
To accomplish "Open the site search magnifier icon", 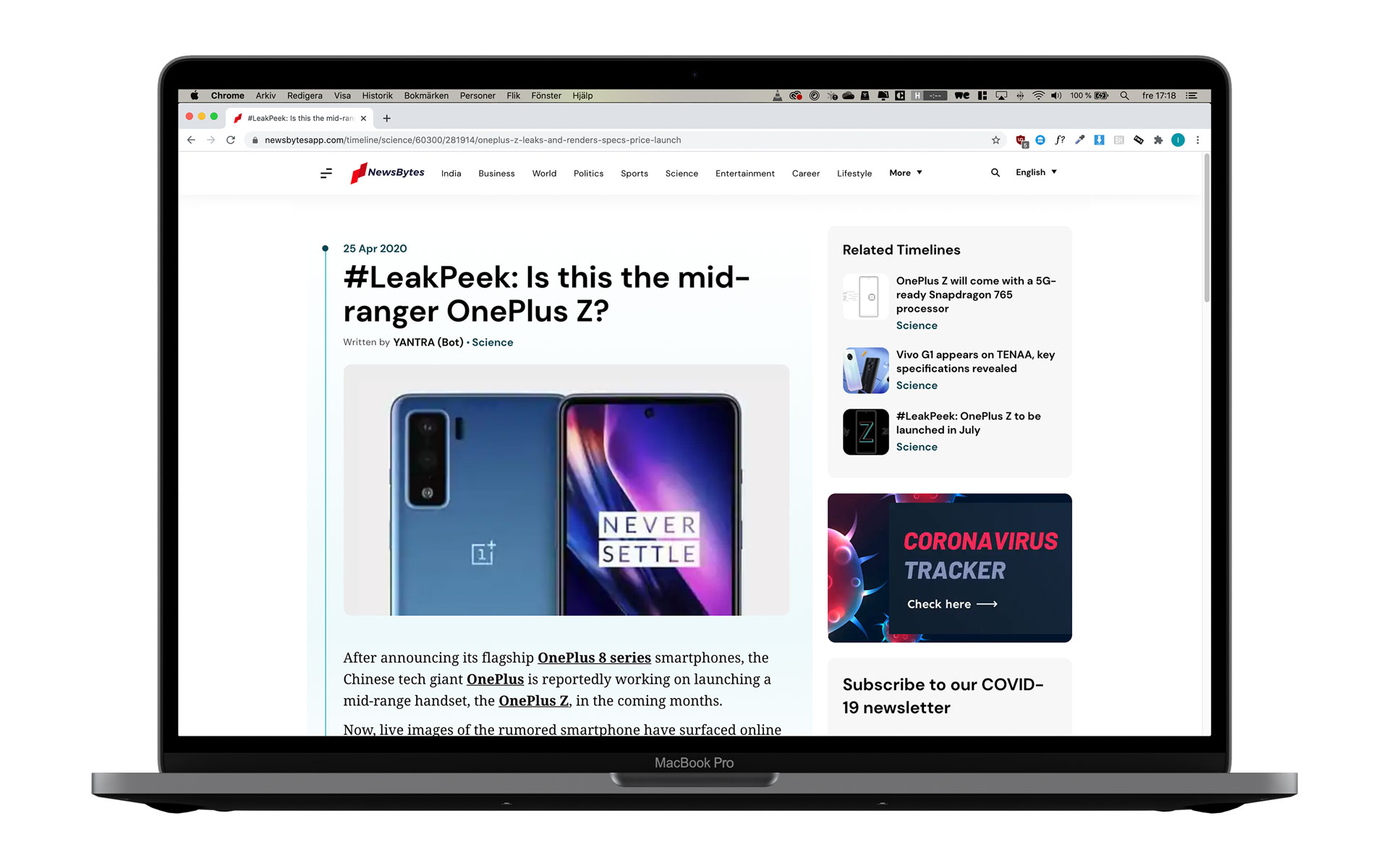I will tap(995, 172).
